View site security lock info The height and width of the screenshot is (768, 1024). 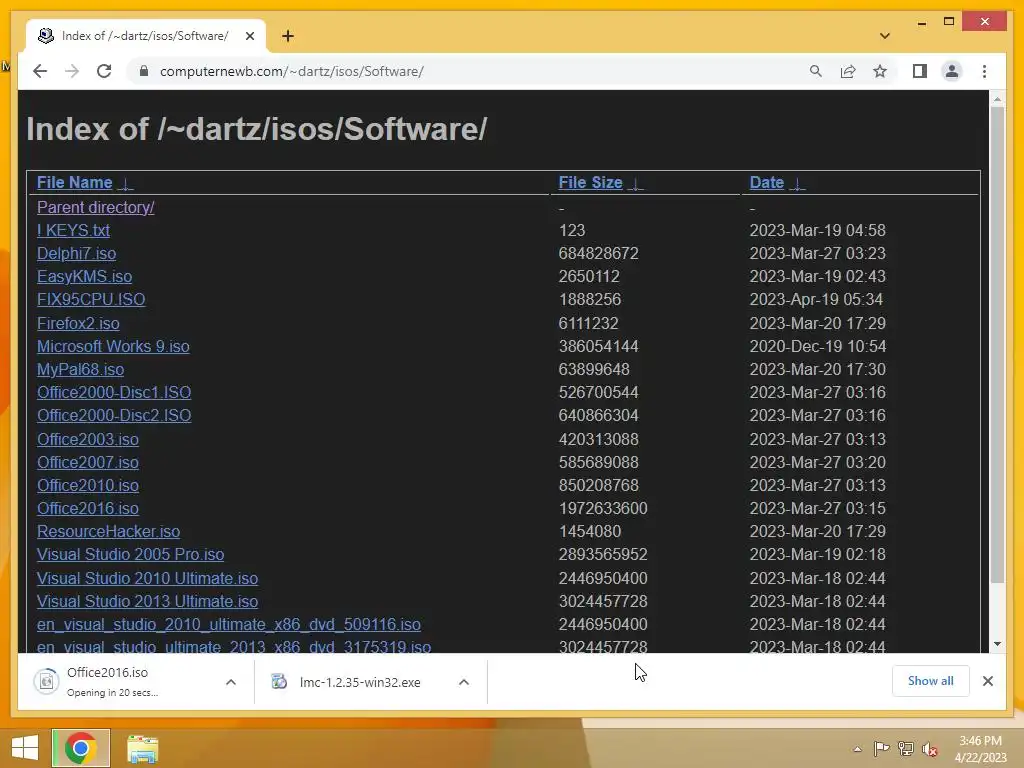coord(144,71)
